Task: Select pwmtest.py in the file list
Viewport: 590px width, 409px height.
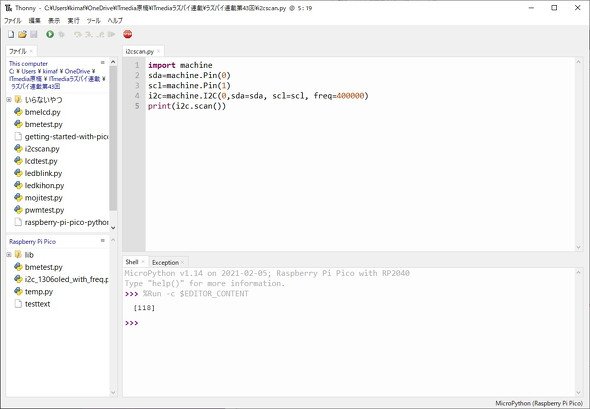Action: (x=44, y=210)
